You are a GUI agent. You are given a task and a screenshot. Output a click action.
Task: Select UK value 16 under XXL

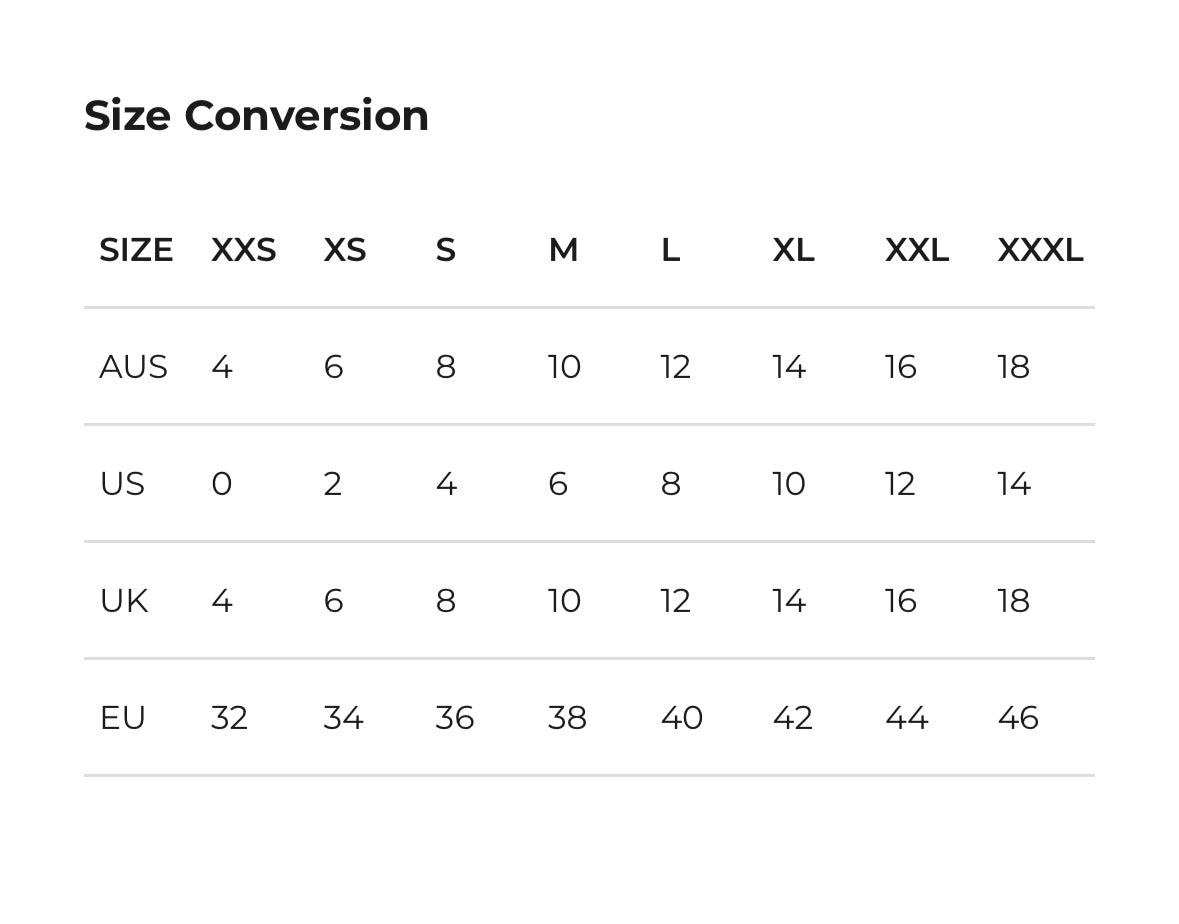click(x=900, y=601)
